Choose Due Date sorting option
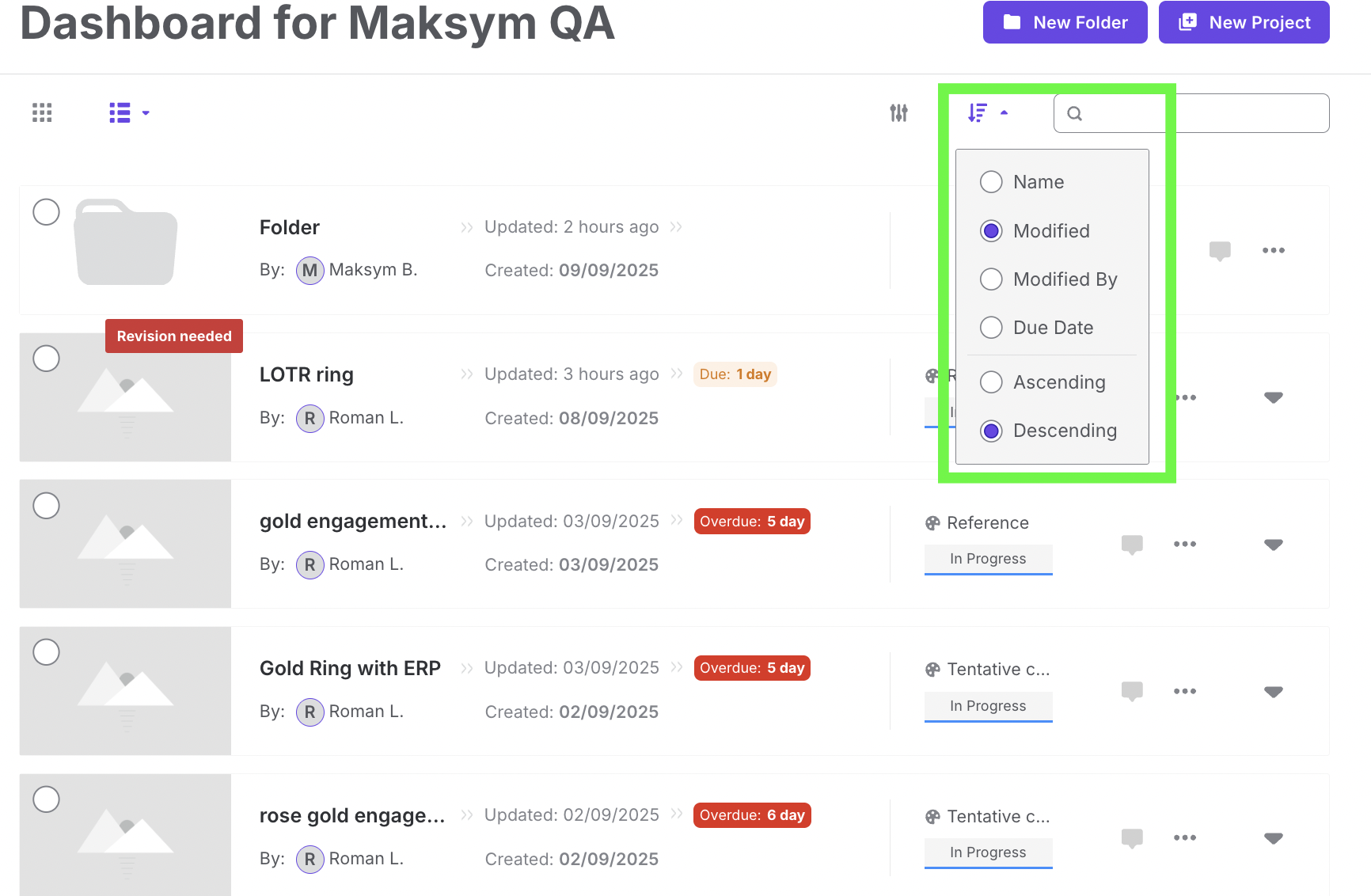1371x896 pixels. [x=991, y=328]
